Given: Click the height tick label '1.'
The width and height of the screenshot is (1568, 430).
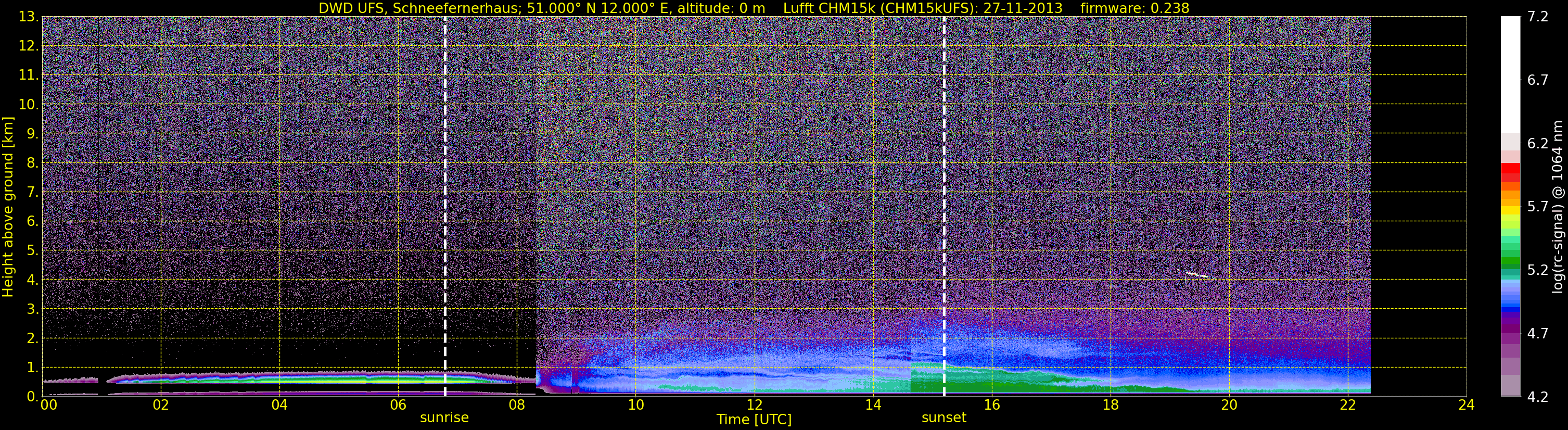Looking at the screenshot, I should click(32, 368).
